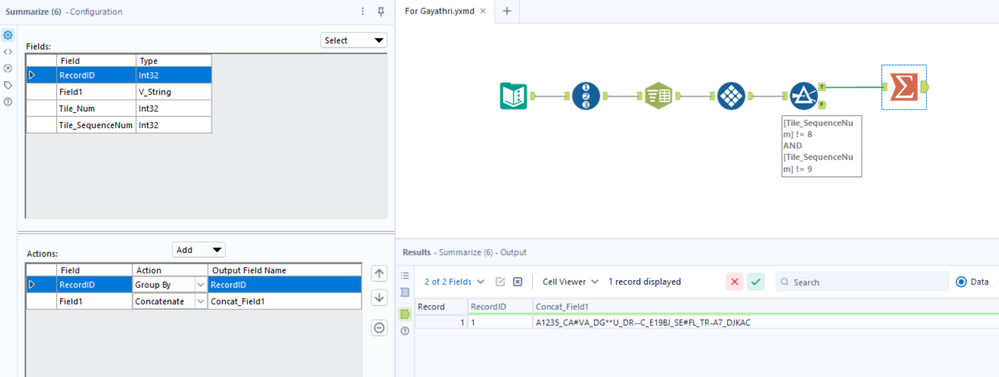Screen dimensions: 999x377
Task: Click the RecordID column header in Results
Action: pyautogui.click(x=500, y=306)
